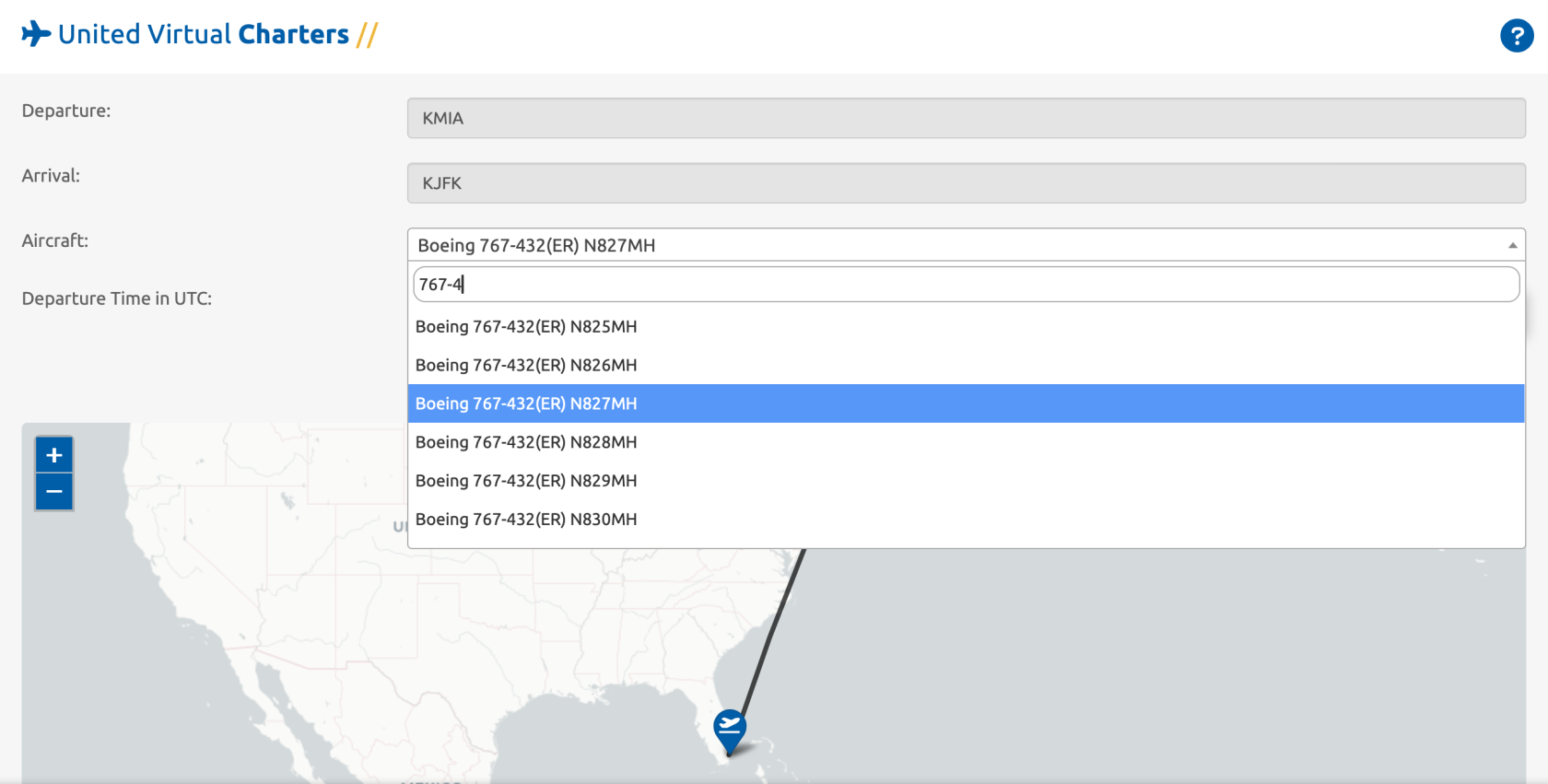Click the Arrival field showing KJFK
This screenshot has width=1548, height=784.
click(966, 183)
